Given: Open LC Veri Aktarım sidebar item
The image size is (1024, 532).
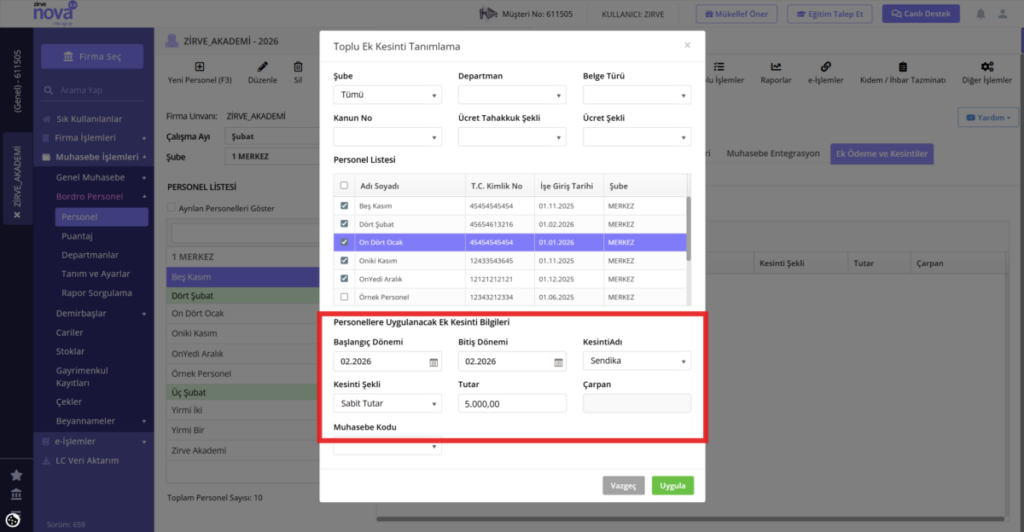Looking at the screenshot, I should [x=87, y=460].
